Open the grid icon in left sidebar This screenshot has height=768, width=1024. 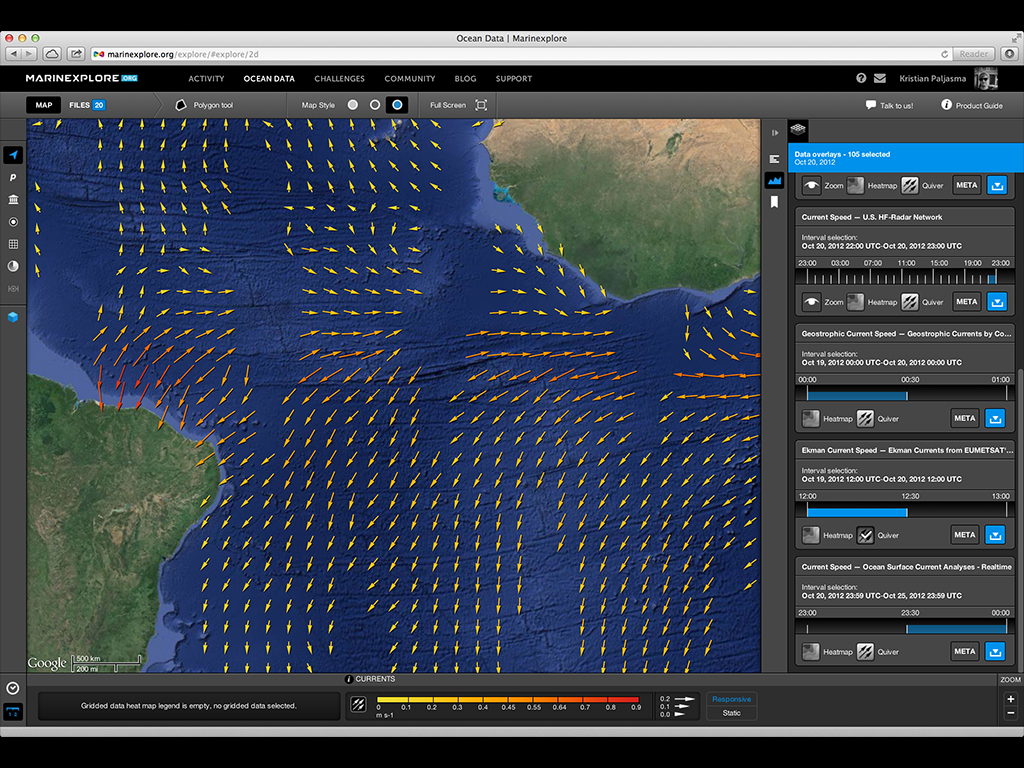(x=13, y=244)
